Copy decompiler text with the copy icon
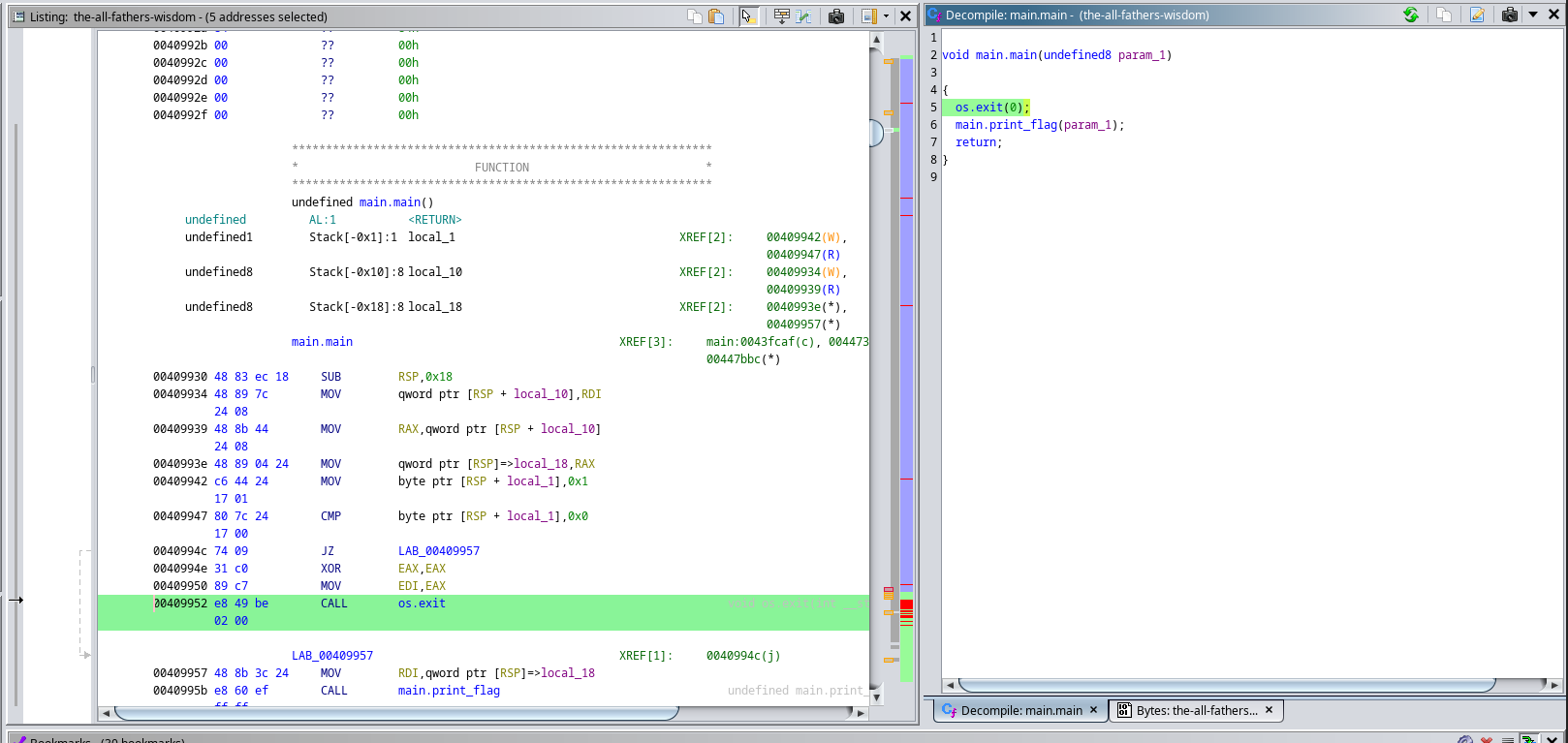Viewport: 1568px width, 743px height. 1444,15
